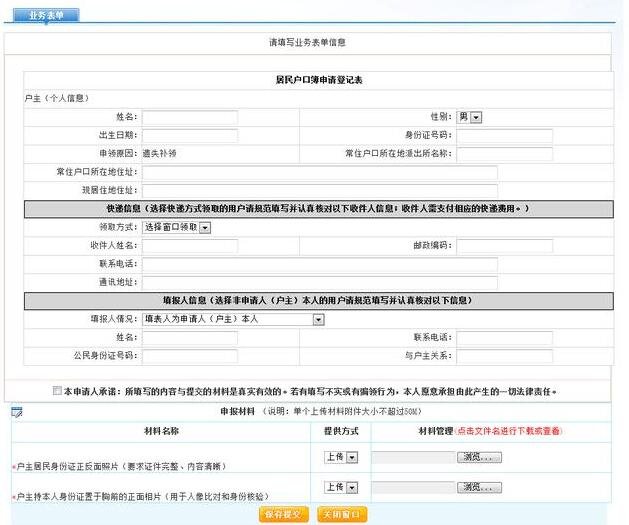Focus the 出生日期 input field
Screen dimensions: 629x525
pos(190,136)
